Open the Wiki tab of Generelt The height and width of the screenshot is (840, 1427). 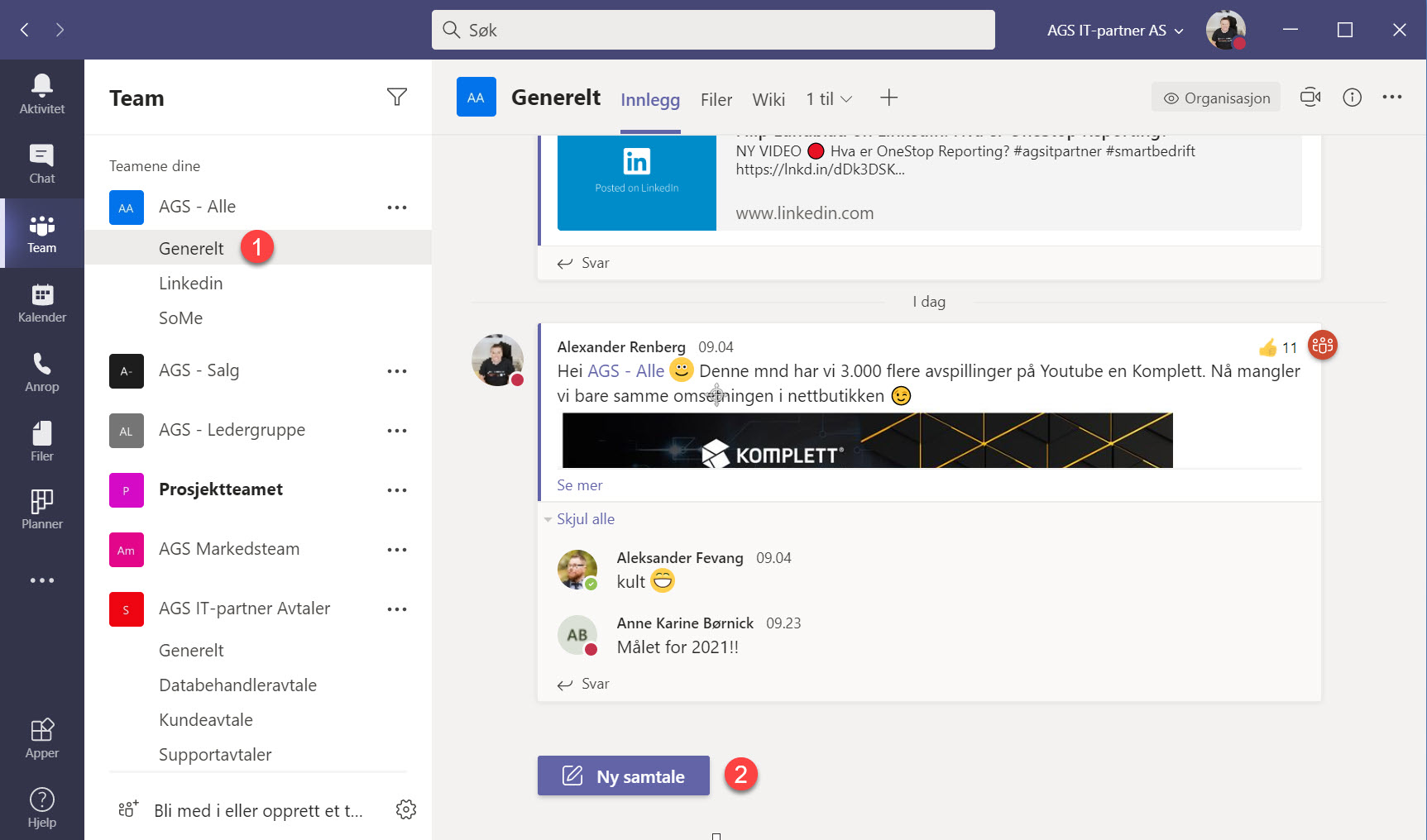coord(769,99)
